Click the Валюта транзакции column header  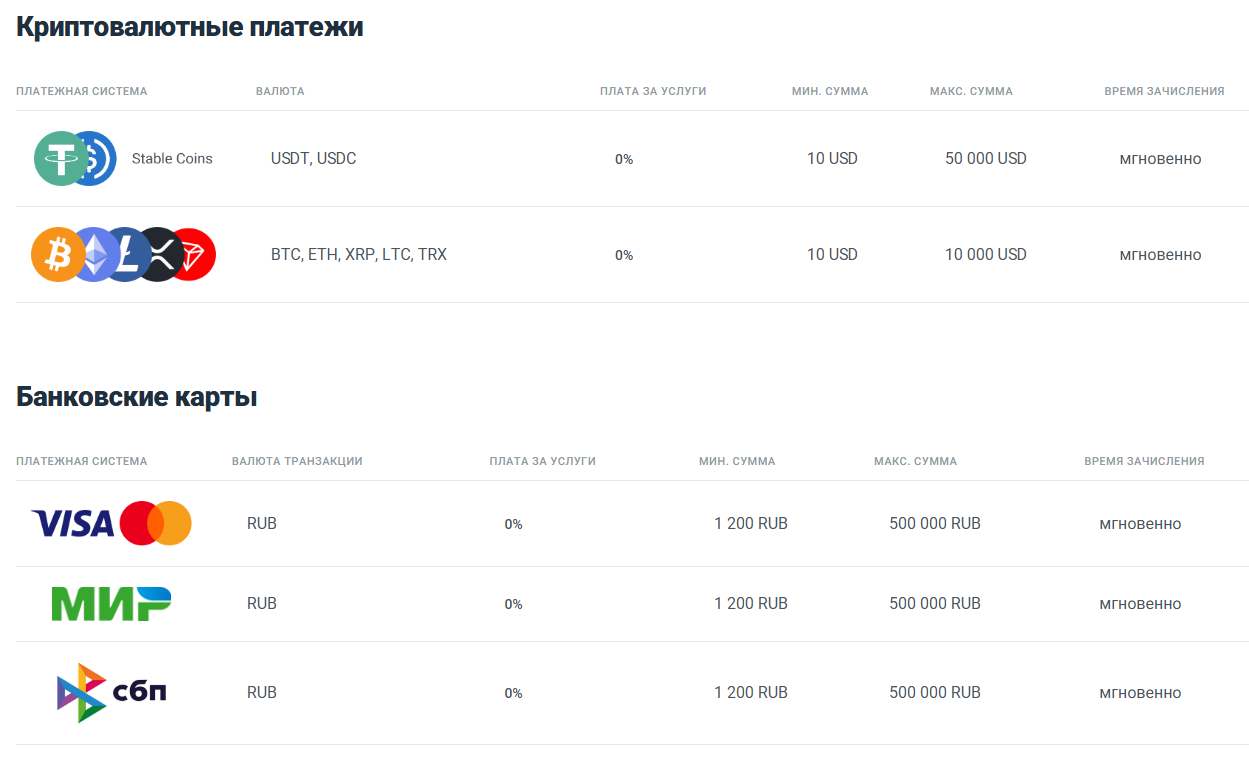point(296,461)
